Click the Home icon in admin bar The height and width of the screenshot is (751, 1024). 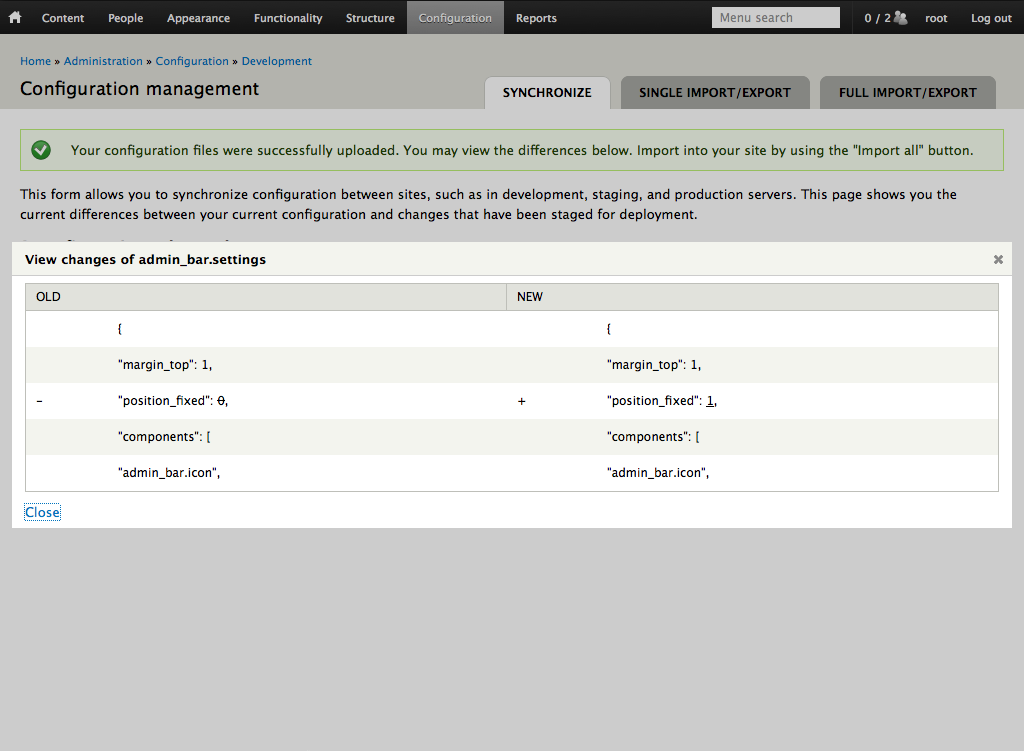pos(15,17)
